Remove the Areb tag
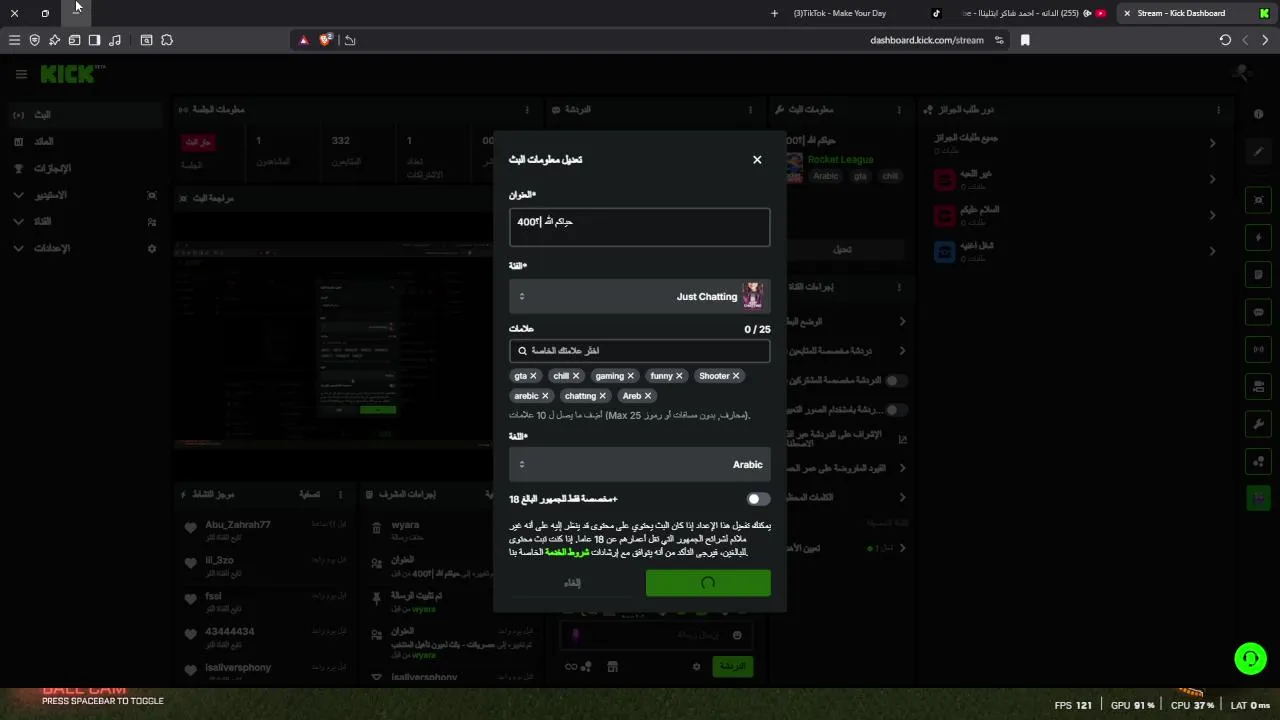The width and height of the screenshot is (1280, 720). pyautogui.click(x=648, y=396)
